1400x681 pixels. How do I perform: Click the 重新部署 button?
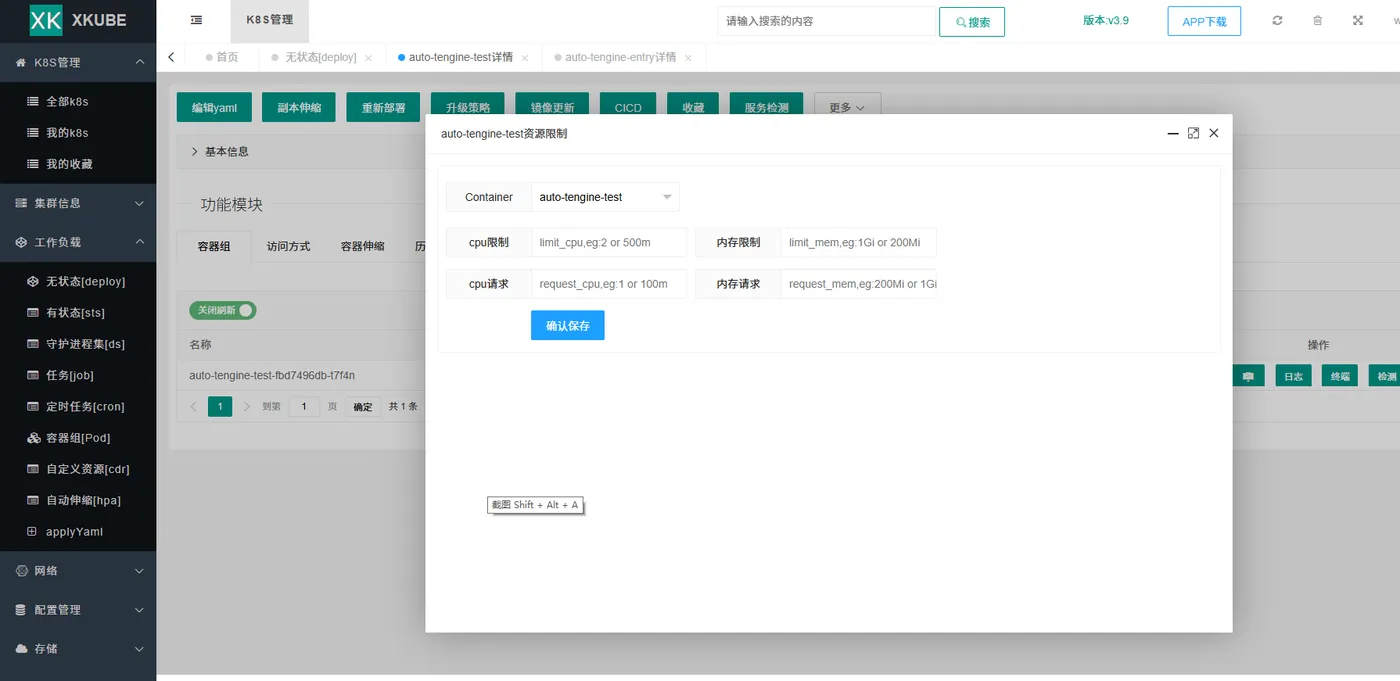384,107
